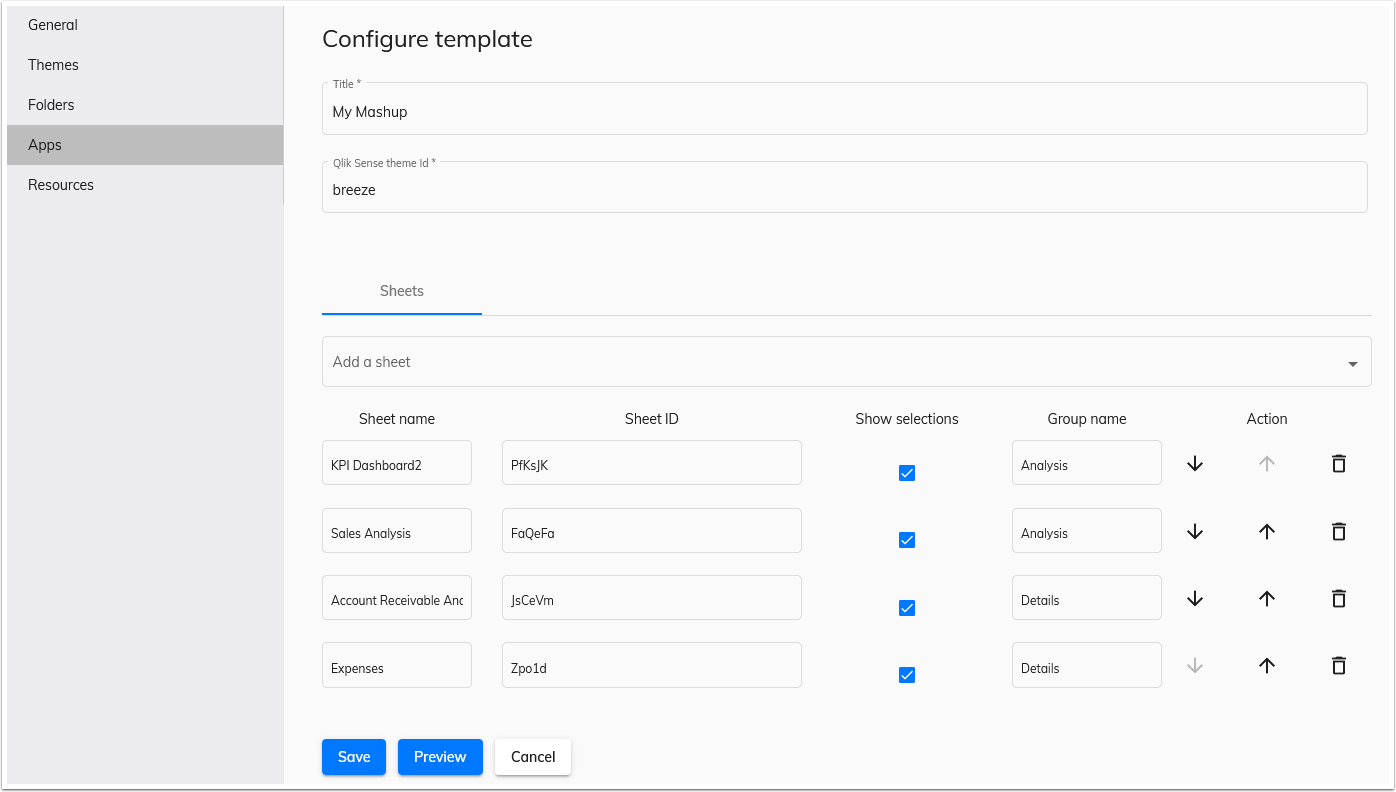
Task: Enable Show selections for Sales Analysis
Action: click(x=906, y=539)
